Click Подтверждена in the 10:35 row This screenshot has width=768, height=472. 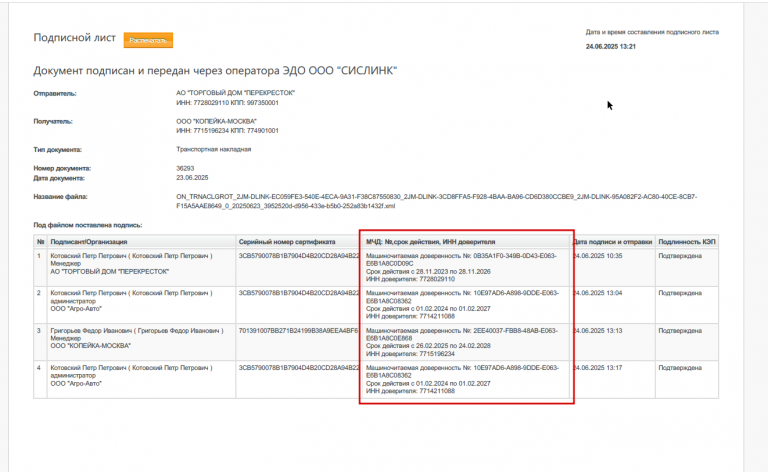[x=680, y=256]
